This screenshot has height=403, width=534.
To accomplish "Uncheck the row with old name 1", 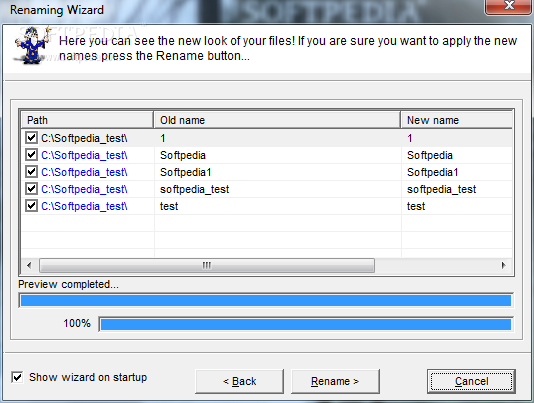I will [x=31, y=138].
